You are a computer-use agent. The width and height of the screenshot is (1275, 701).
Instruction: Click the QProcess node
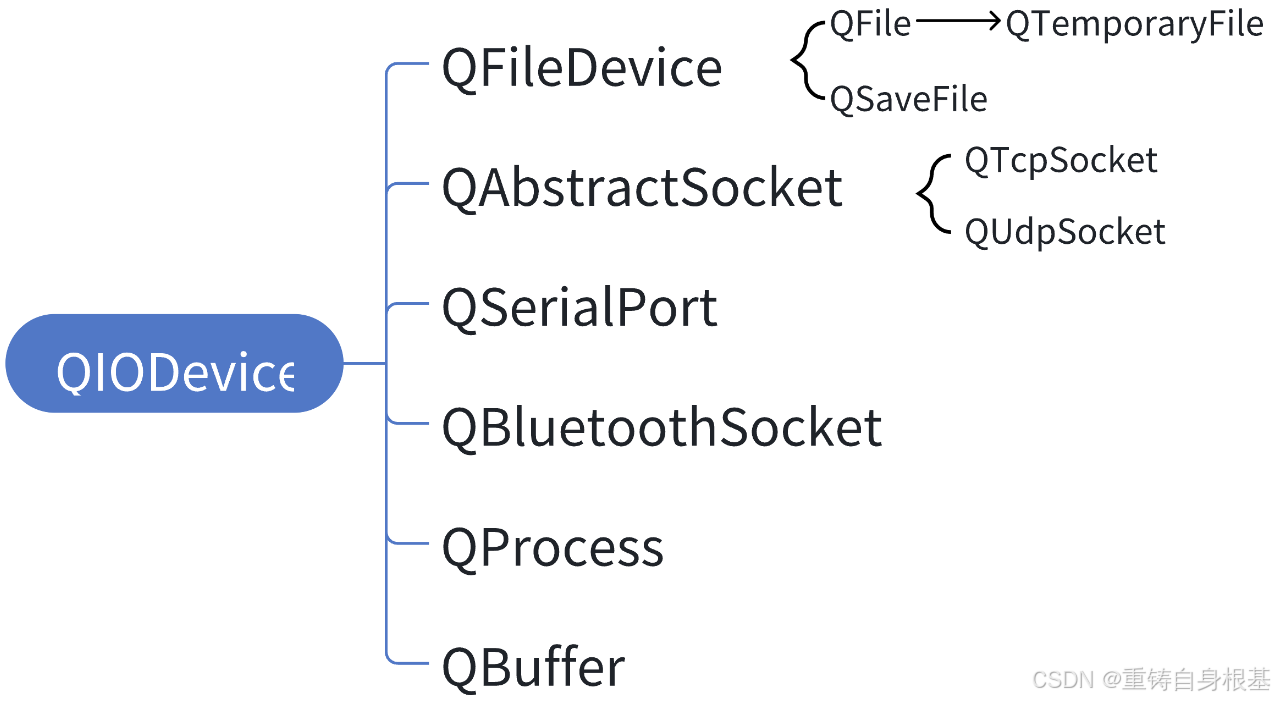click(553, 548)
